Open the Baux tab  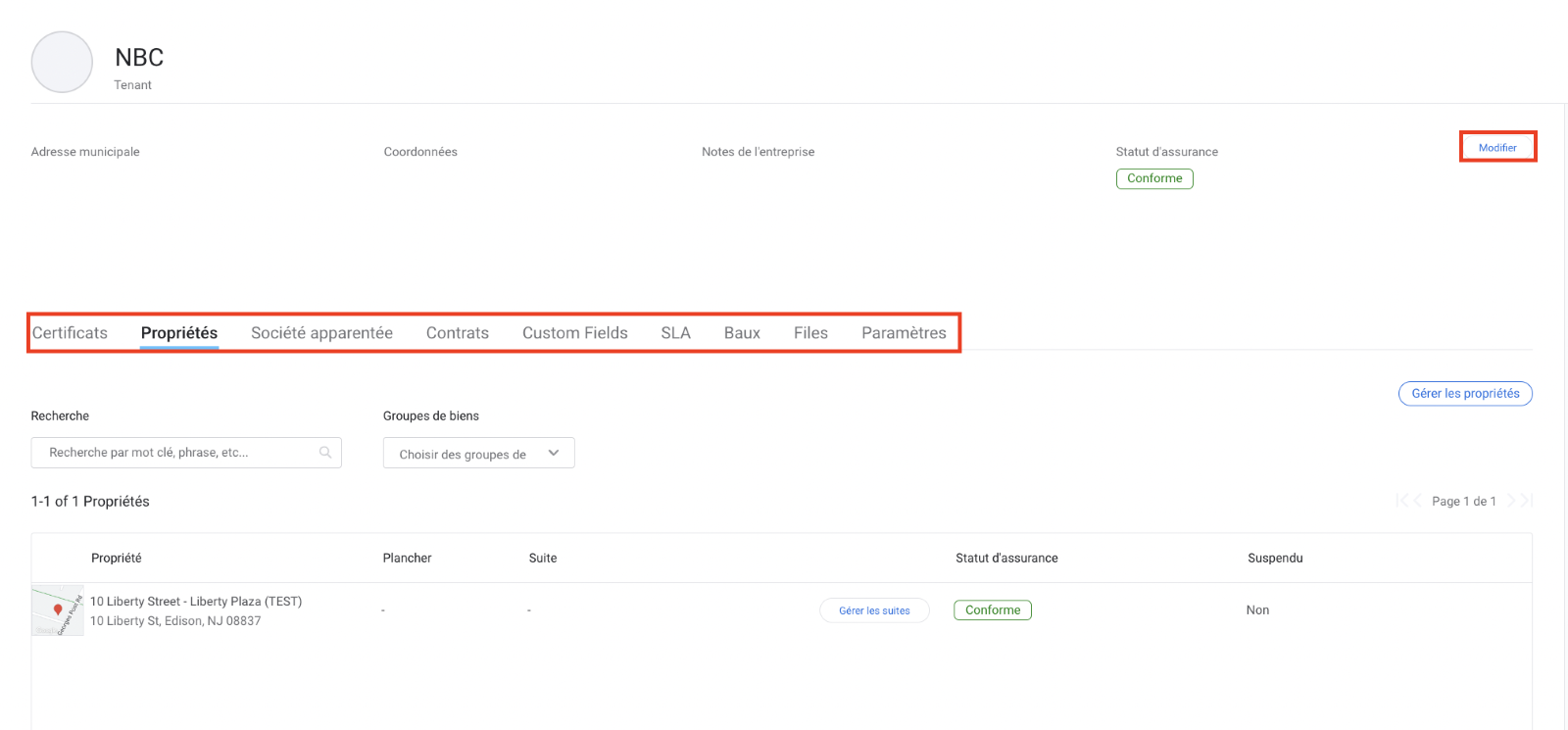(x=742, y=333)
